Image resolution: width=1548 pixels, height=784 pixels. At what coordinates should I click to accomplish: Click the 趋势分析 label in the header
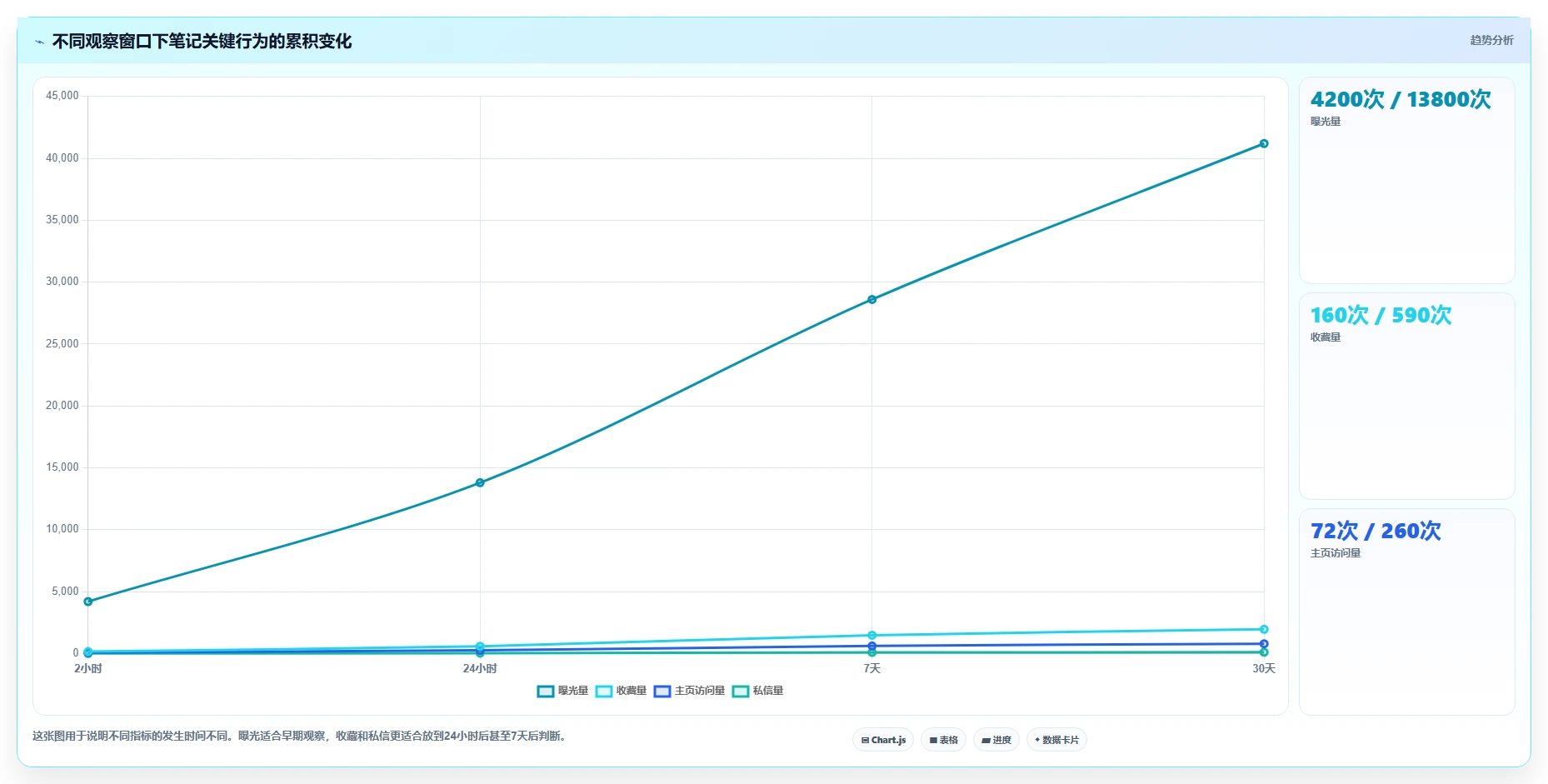click(x=1491, y=40)
